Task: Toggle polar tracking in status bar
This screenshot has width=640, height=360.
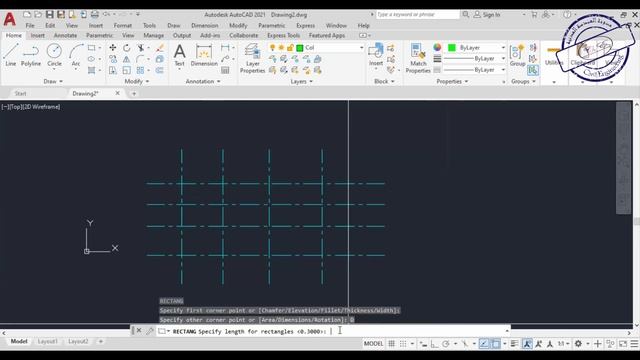Action: [x=446, y=344]
